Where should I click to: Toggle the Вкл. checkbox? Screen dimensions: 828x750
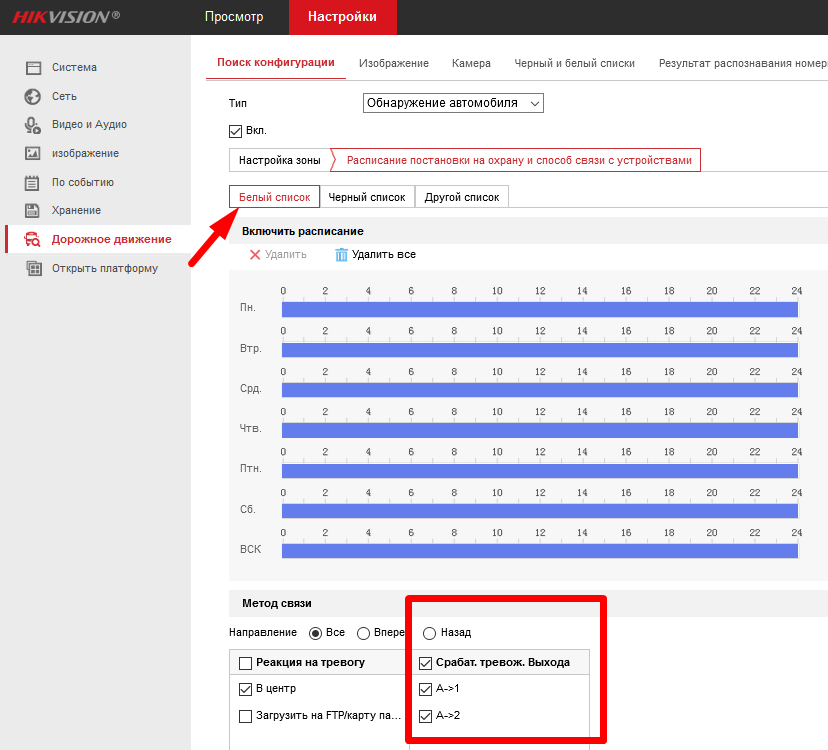235,131
